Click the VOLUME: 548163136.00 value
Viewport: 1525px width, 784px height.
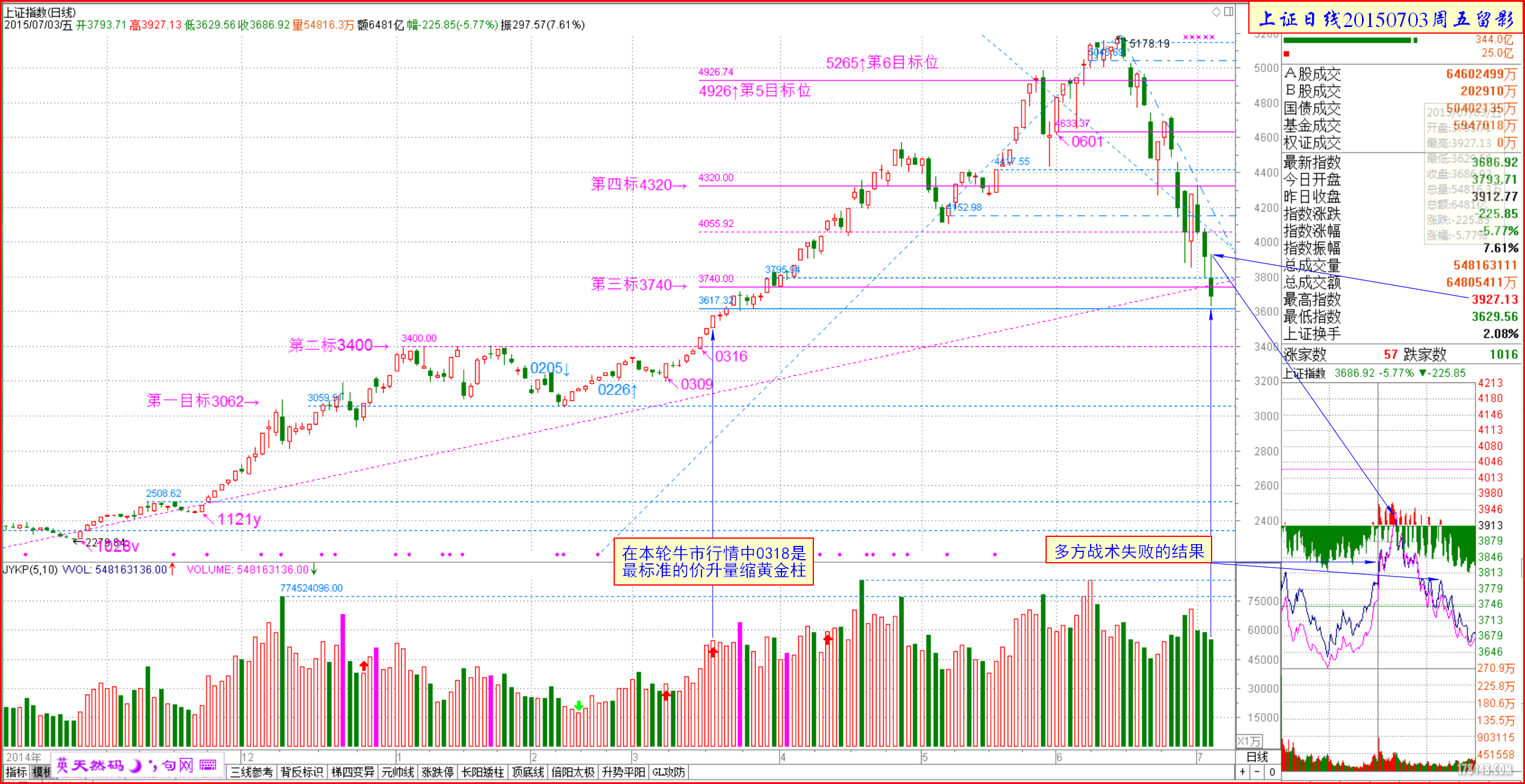[x=248, y=569]
